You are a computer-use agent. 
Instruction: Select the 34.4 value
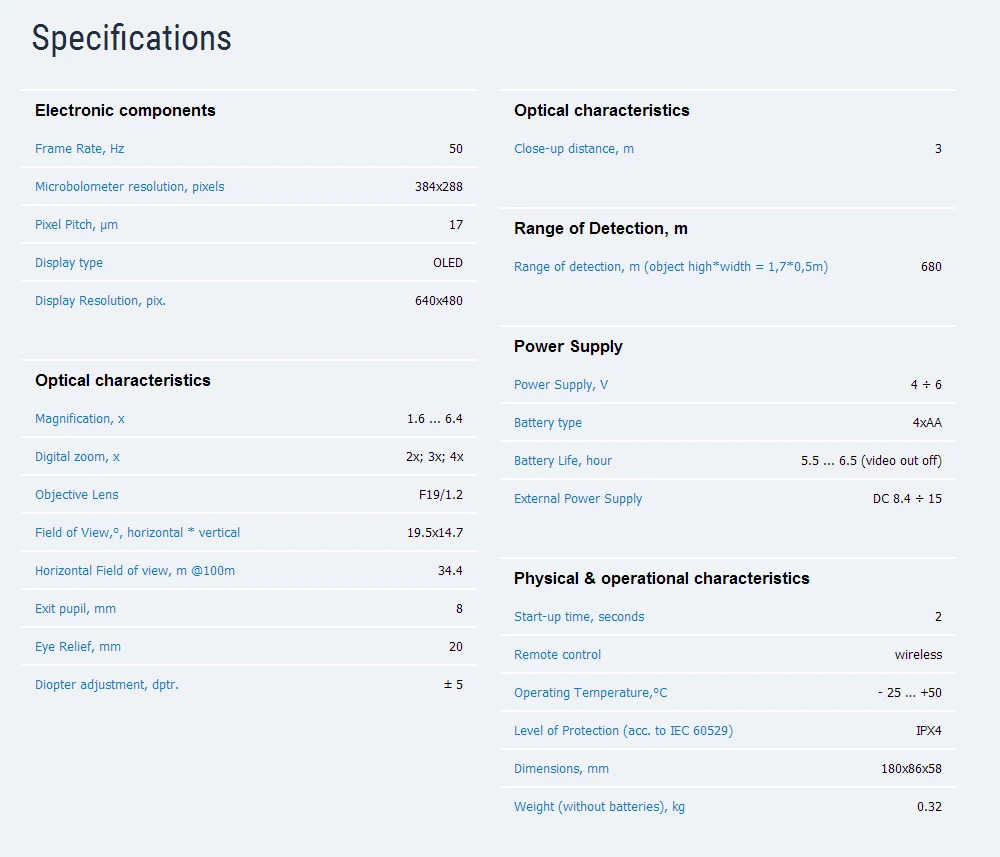click(450, 571)
